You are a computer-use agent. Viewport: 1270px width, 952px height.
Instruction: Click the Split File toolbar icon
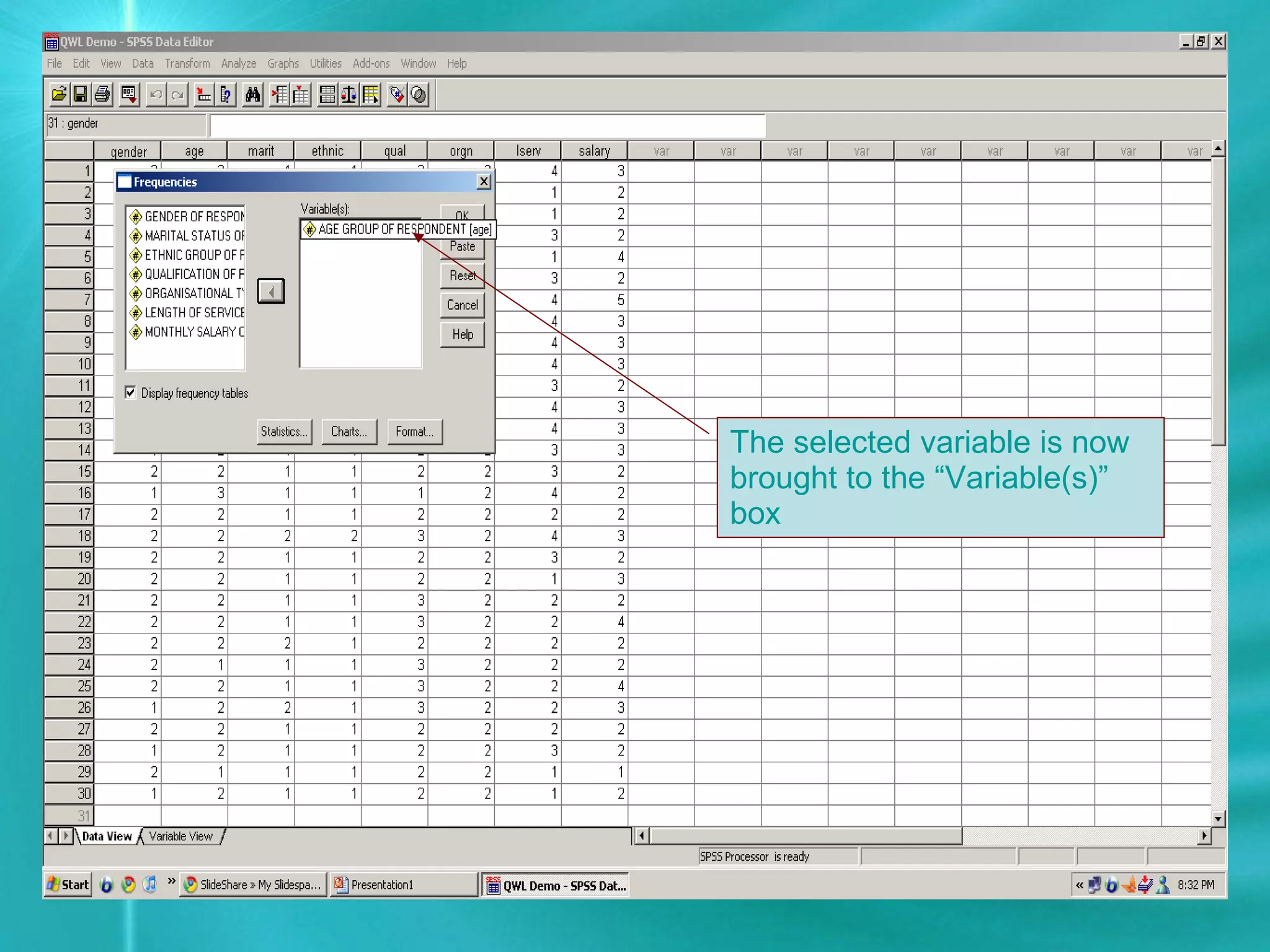327,95
